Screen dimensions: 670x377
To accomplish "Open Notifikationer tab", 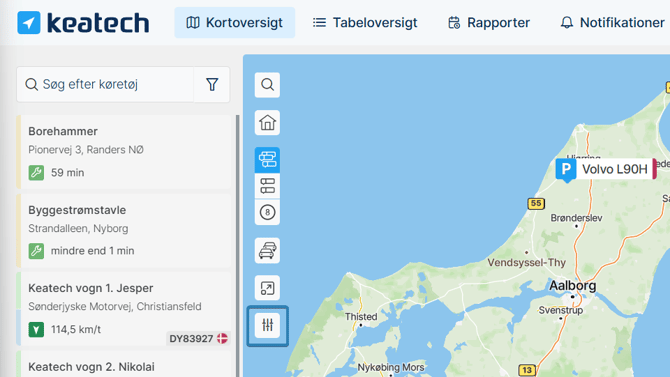I will pos(612,23).
